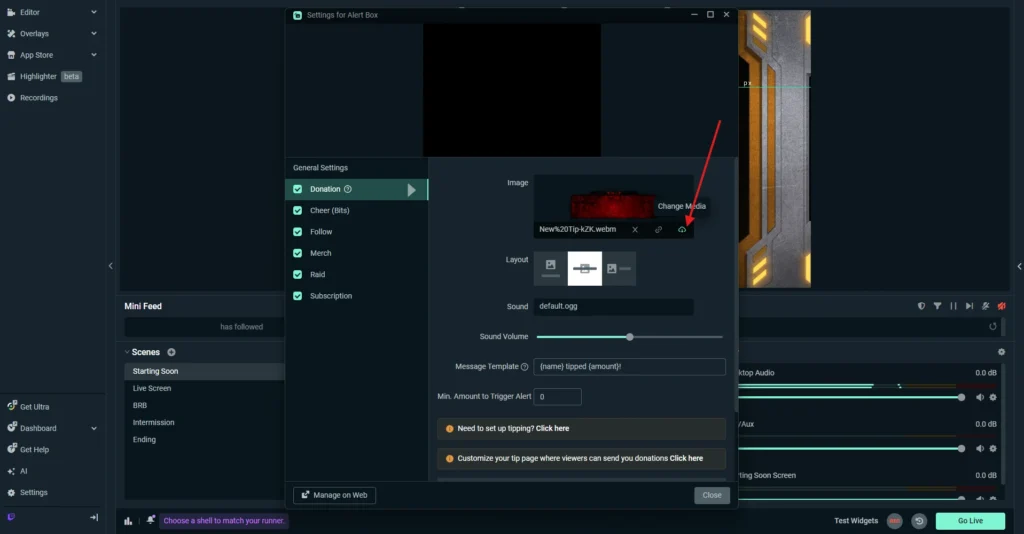The height and width of the screenshot is (534, 1024).
Task: Mute the Desktop Audio speaker icon
Action: tap(980, 397)
